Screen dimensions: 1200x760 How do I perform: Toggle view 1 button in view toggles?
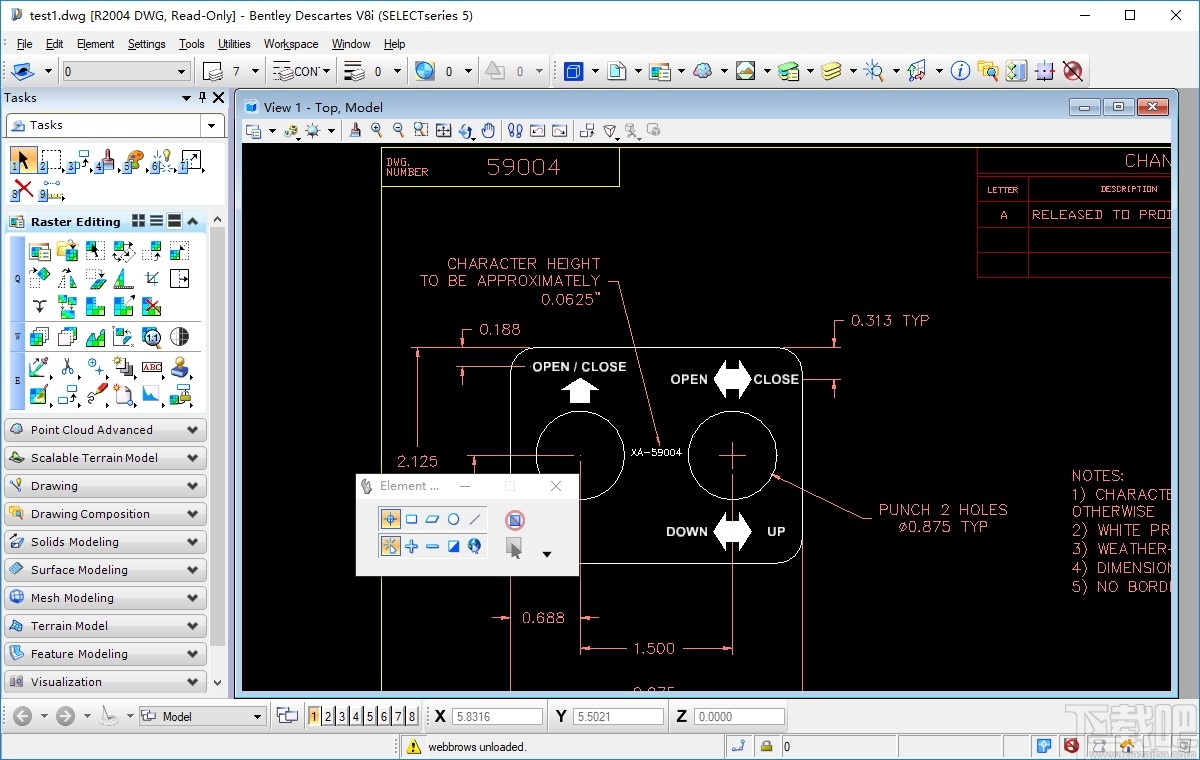coord(314,716)
